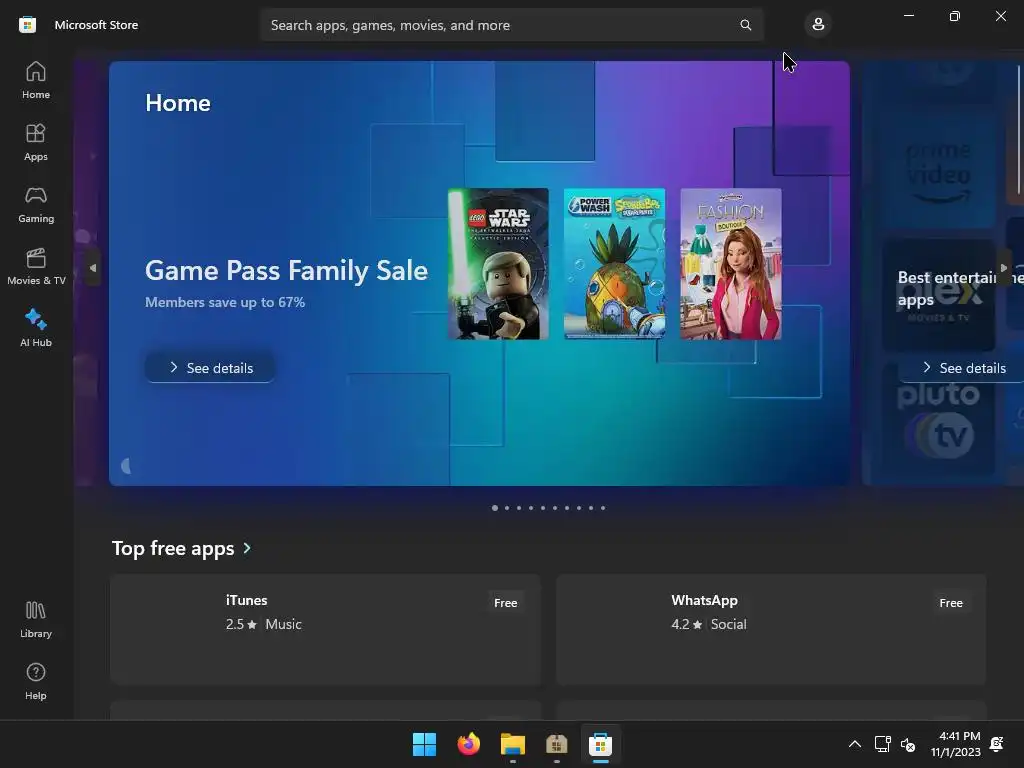Open the user account profile icon
1024x768 pixels.
tap(818, 25)
